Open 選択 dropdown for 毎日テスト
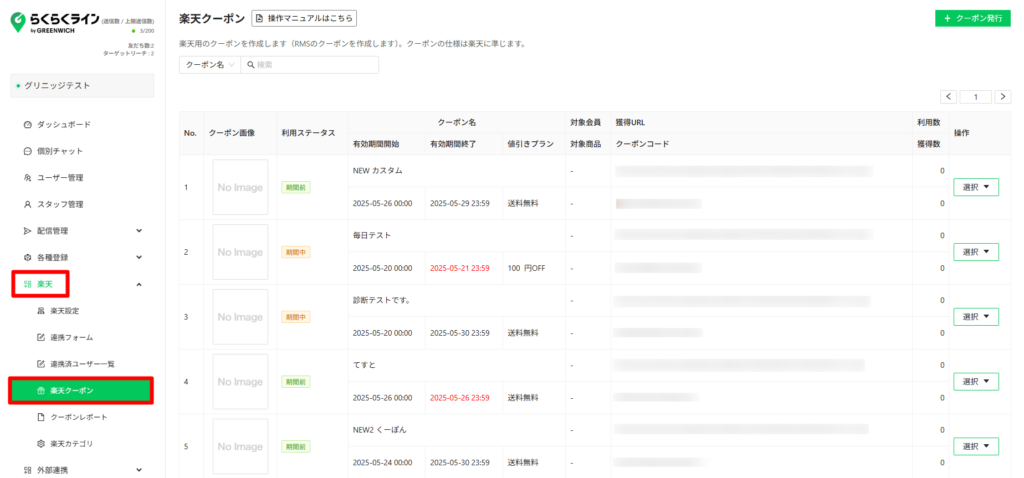Image resolution: width=1024 pixels, height=478 pixels. coord(976,252)
